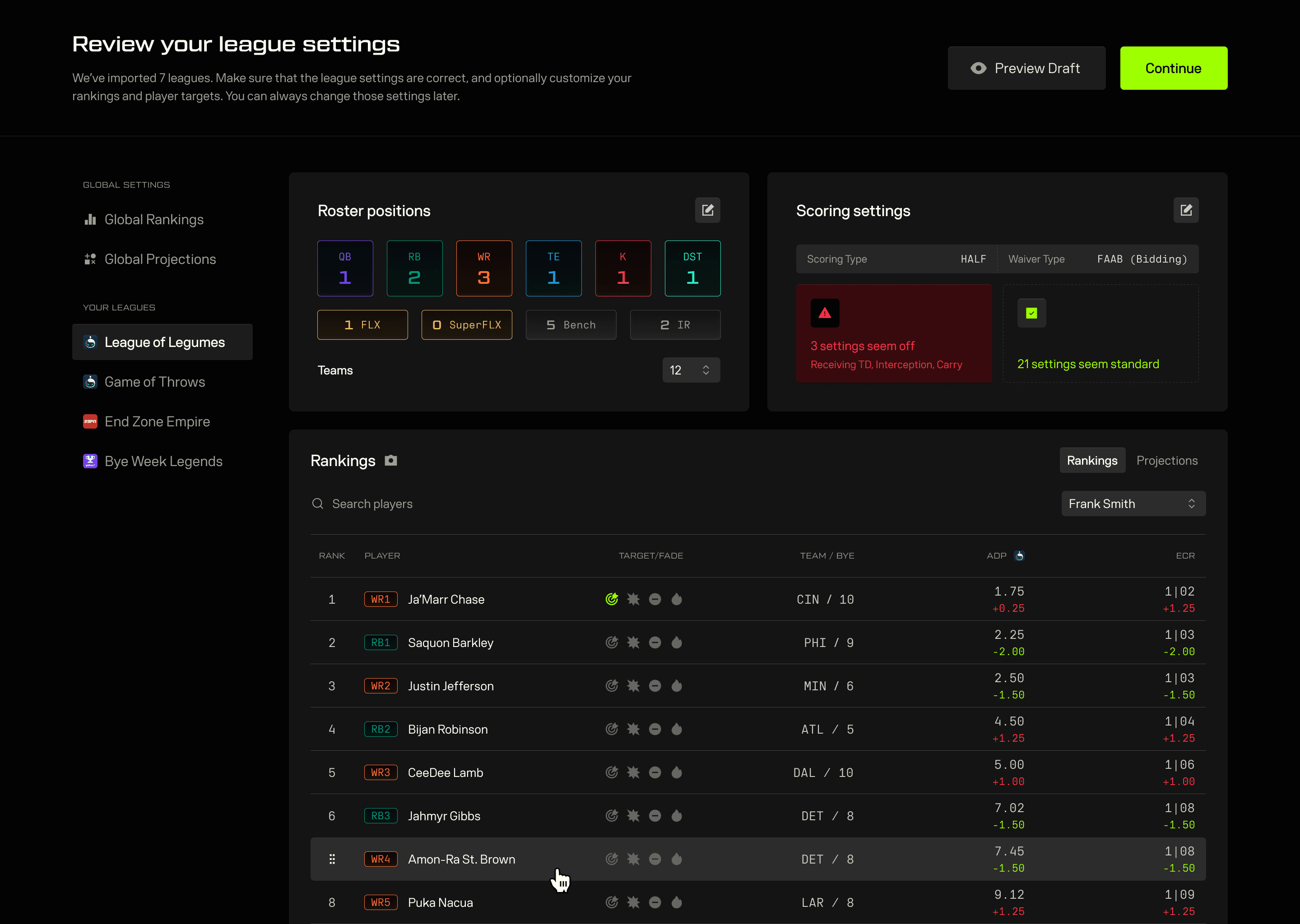The image size is (1300, 924).
Task: Click edit icon on Roster positions card
Action: (x=707, y=211)
